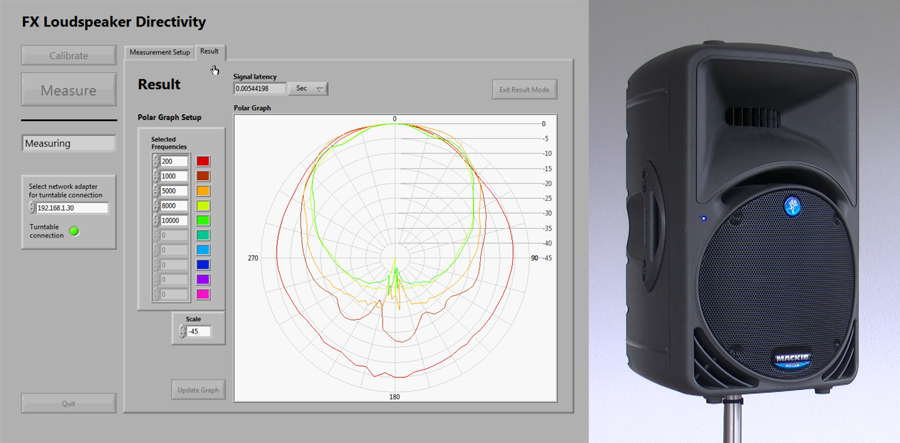This screenshot has height=443, width=900.
Task: Adjust the Scale stepper arrows
Action: [181, 331]
